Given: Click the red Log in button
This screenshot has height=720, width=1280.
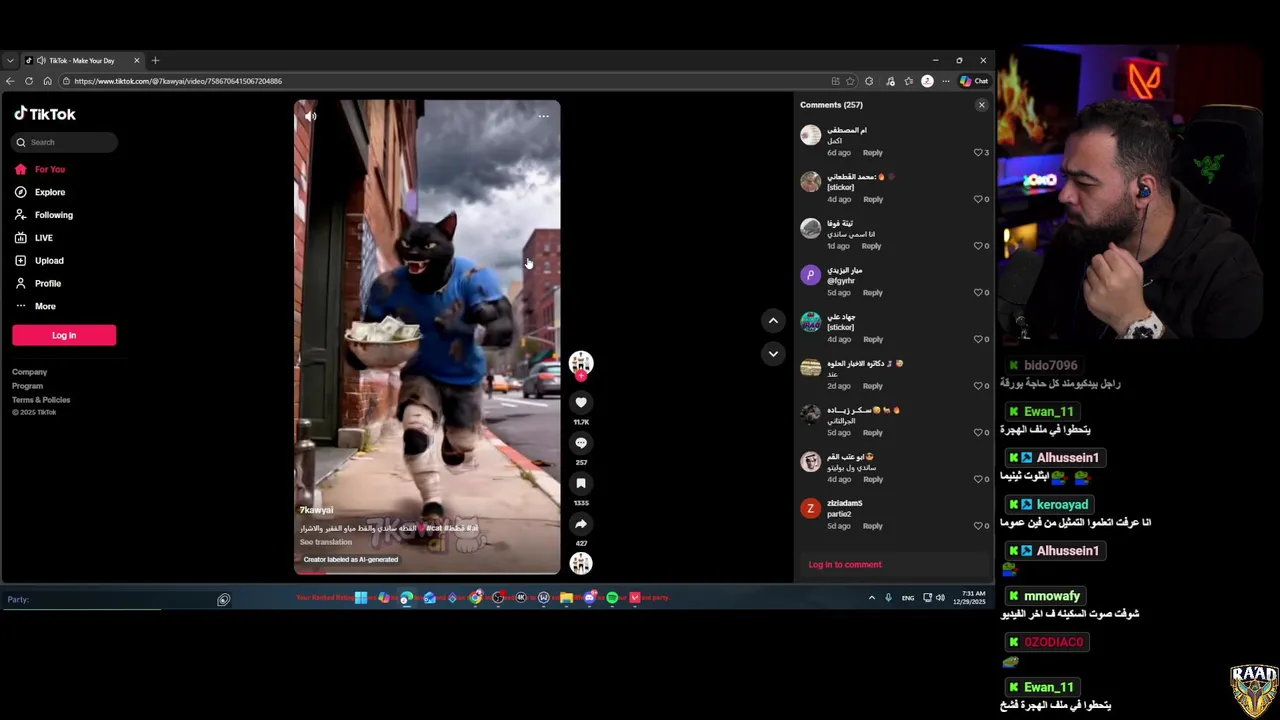Looking at the screenshot, I should click(64, 335).
